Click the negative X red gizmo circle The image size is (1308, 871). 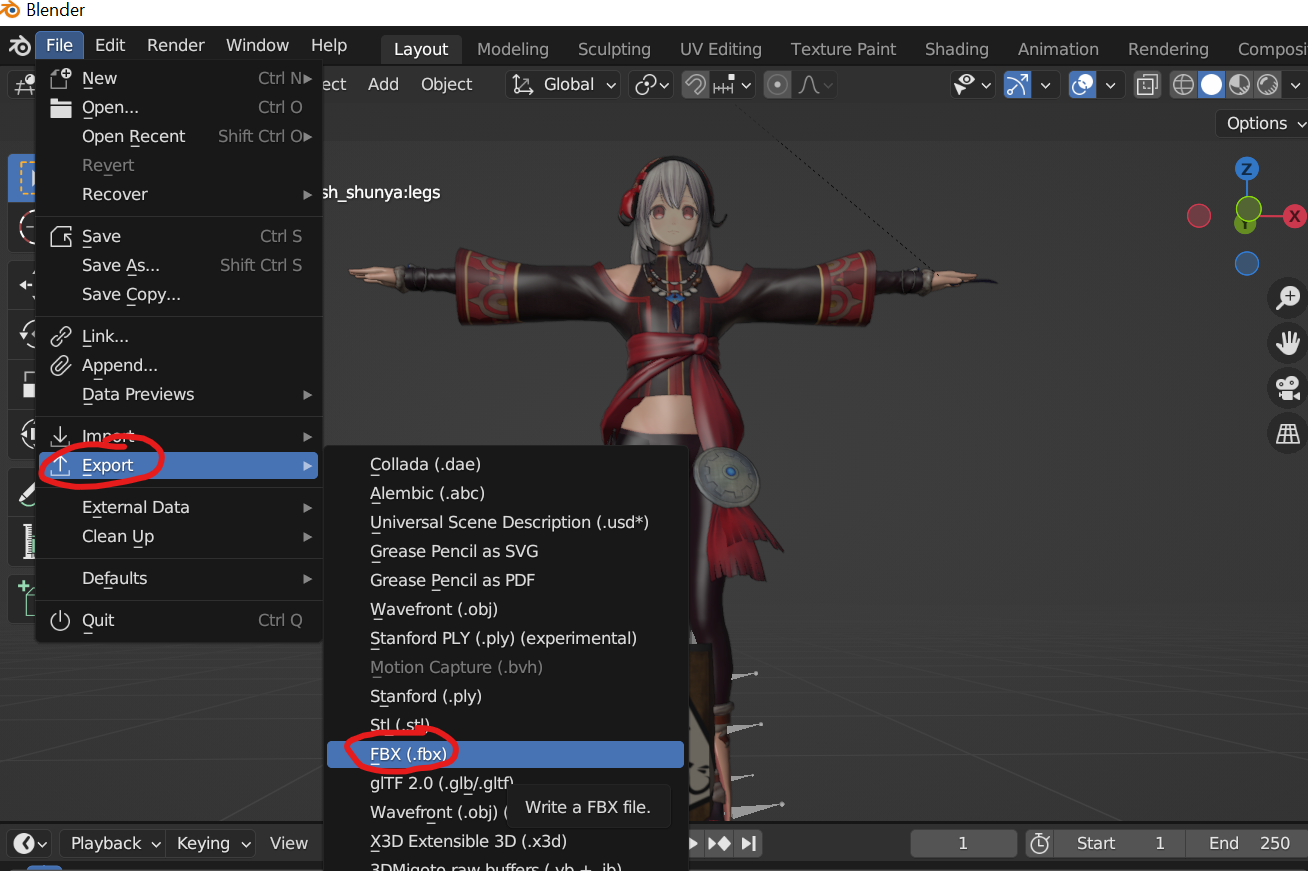(x=1199, y=216)
